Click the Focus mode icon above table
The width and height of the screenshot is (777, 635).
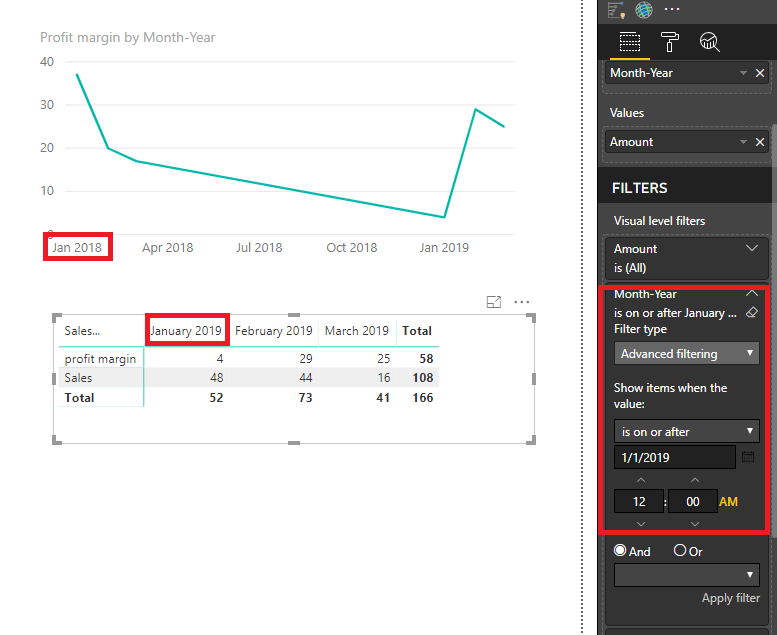point(494,302)
